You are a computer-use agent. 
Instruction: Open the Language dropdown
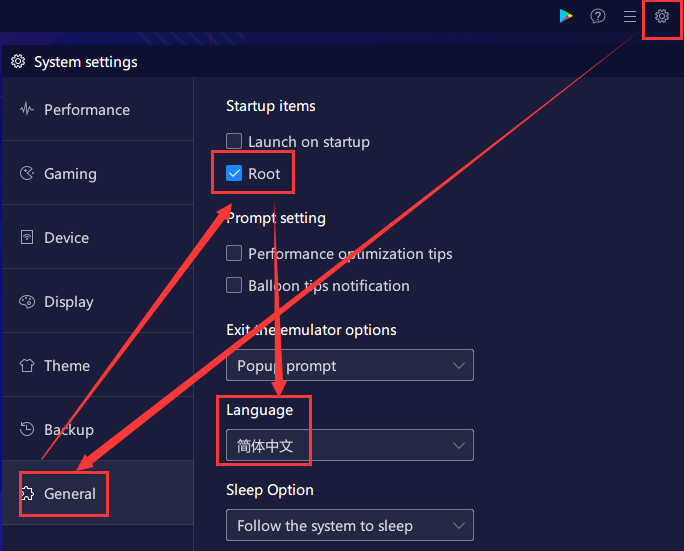point(350,445)
